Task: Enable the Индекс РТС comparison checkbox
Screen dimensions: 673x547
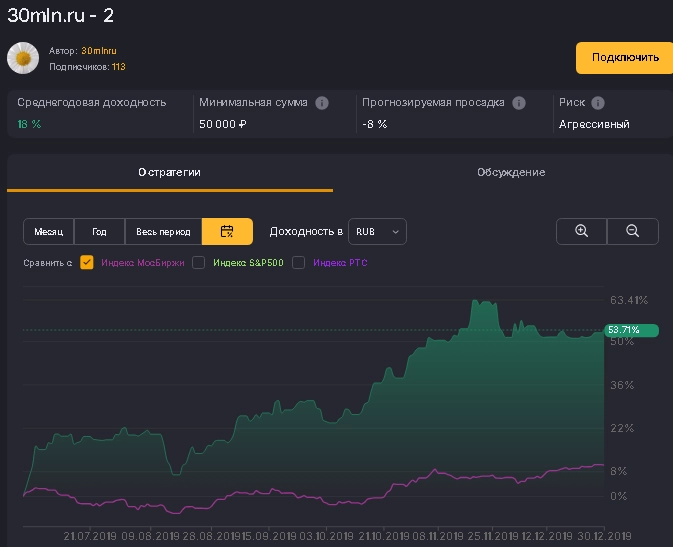Action: pyautogui.click(x=298, y=263)
